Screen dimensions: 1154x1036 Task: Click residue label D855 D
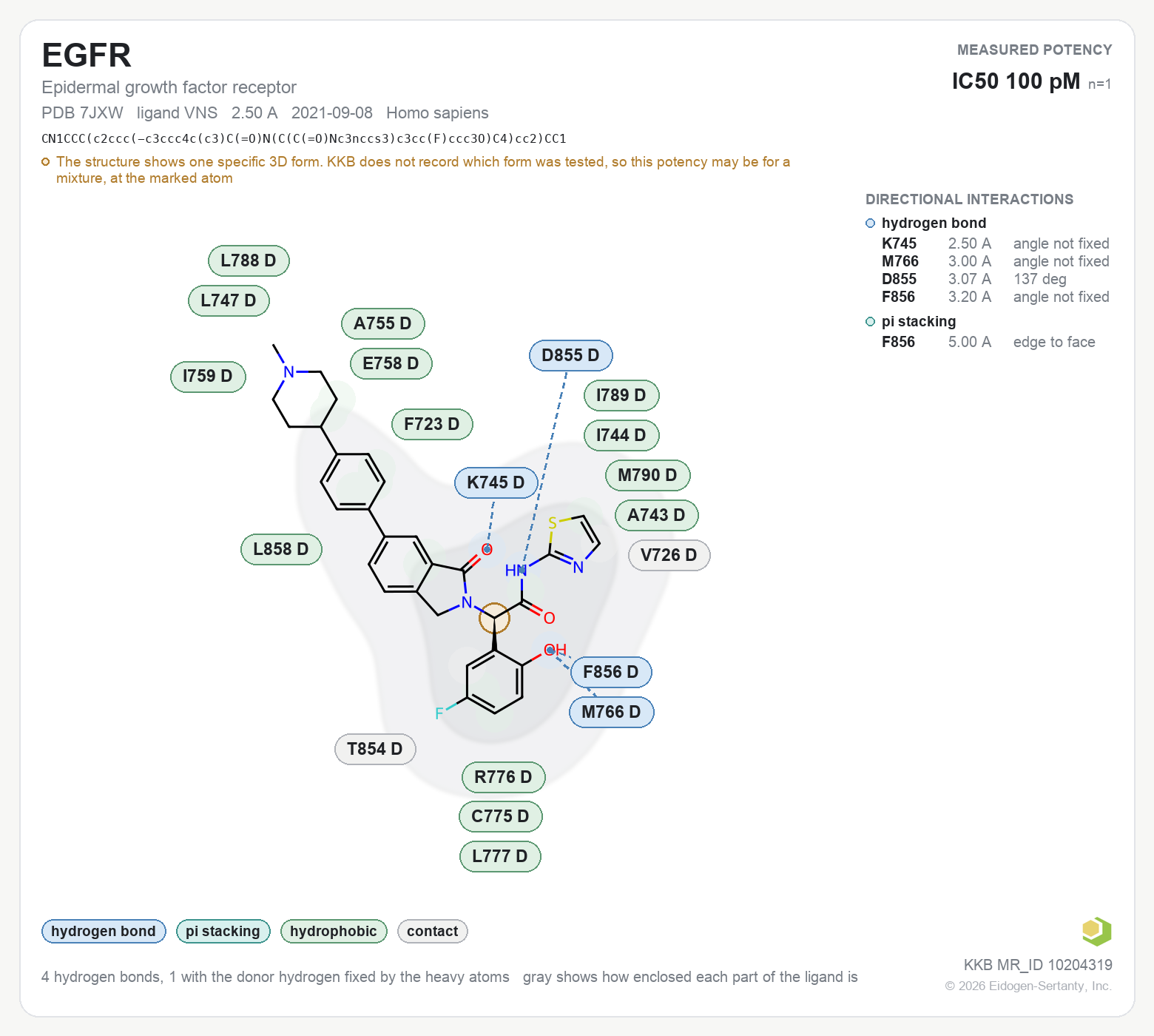[x=570, y=355]
